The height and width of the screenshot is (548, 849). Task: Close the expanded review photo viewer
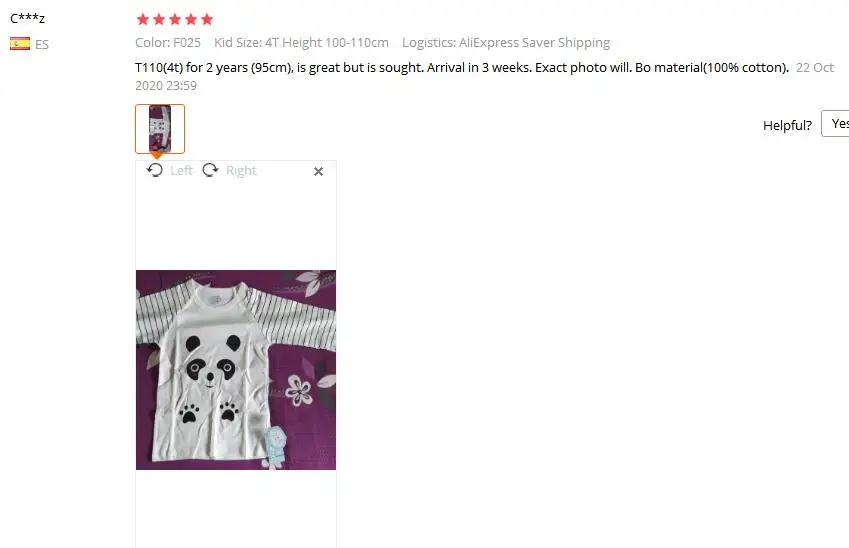point(318,171)
